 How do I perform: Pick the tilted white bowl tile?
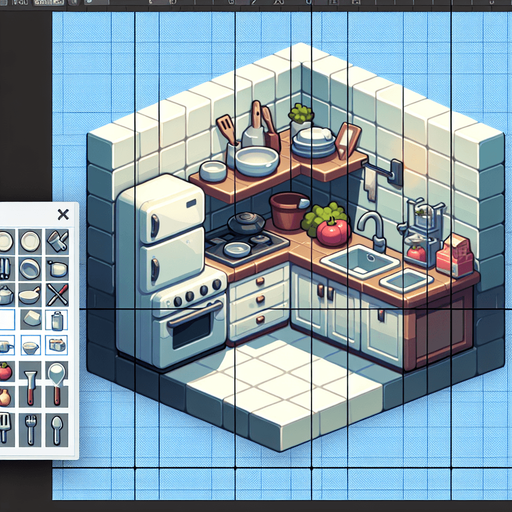(x=31, y=320)
